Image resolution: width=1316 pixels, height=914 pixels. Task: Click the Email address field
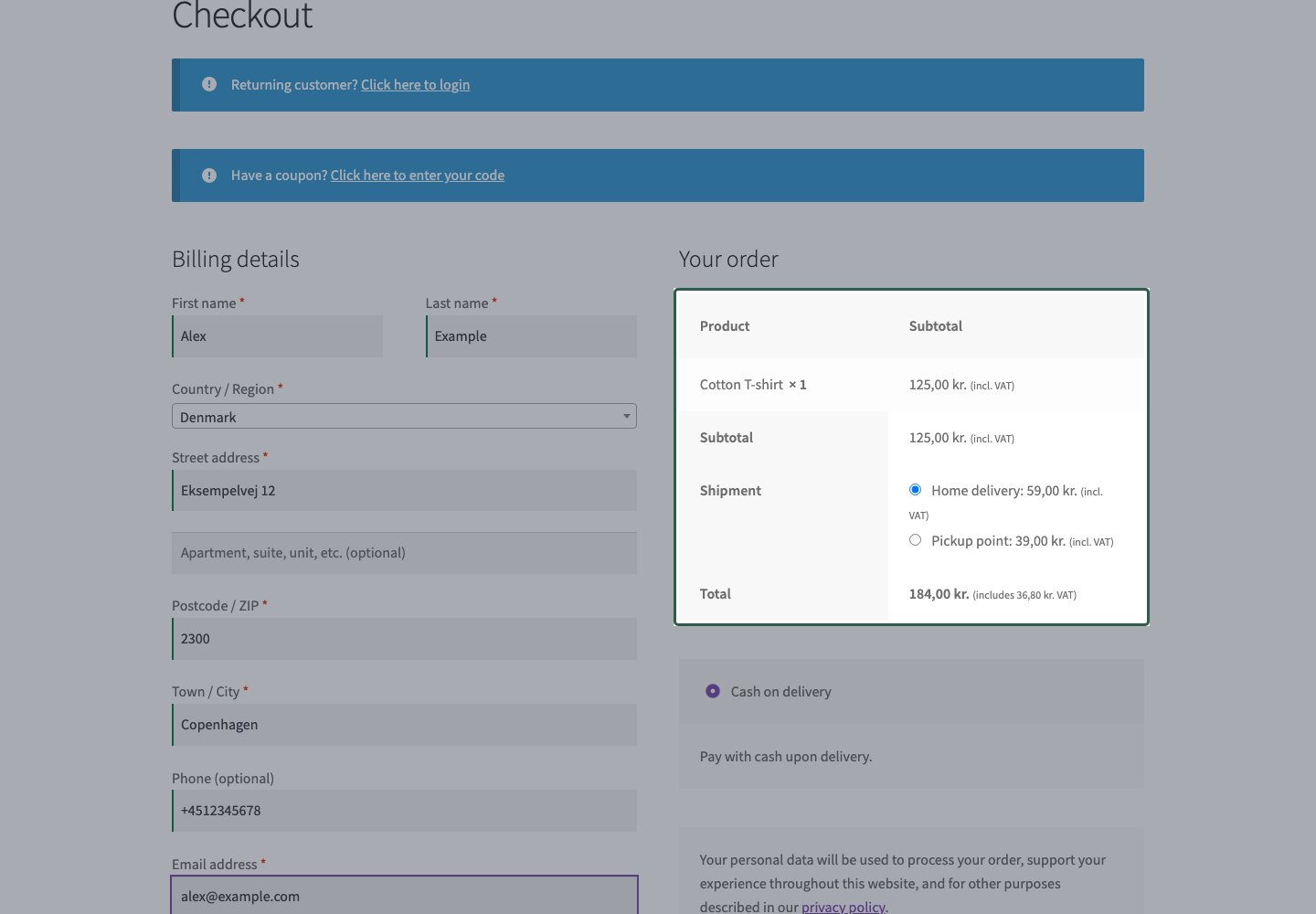404,897
